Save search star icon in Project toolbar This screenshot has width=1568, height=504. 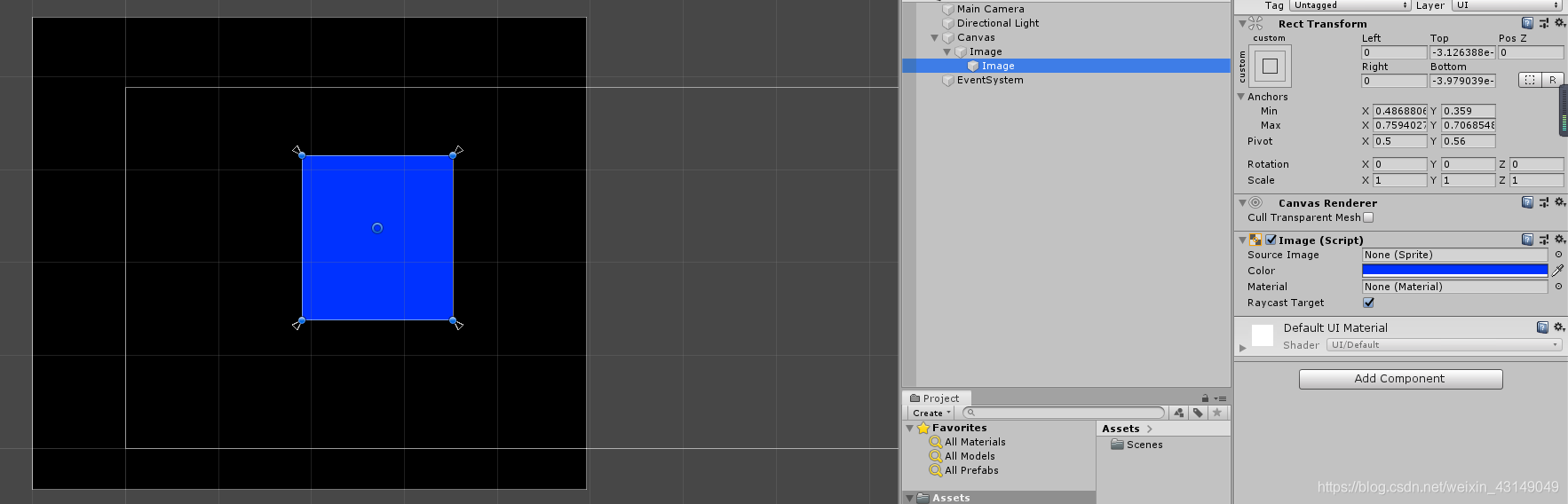coord(1217,413)
